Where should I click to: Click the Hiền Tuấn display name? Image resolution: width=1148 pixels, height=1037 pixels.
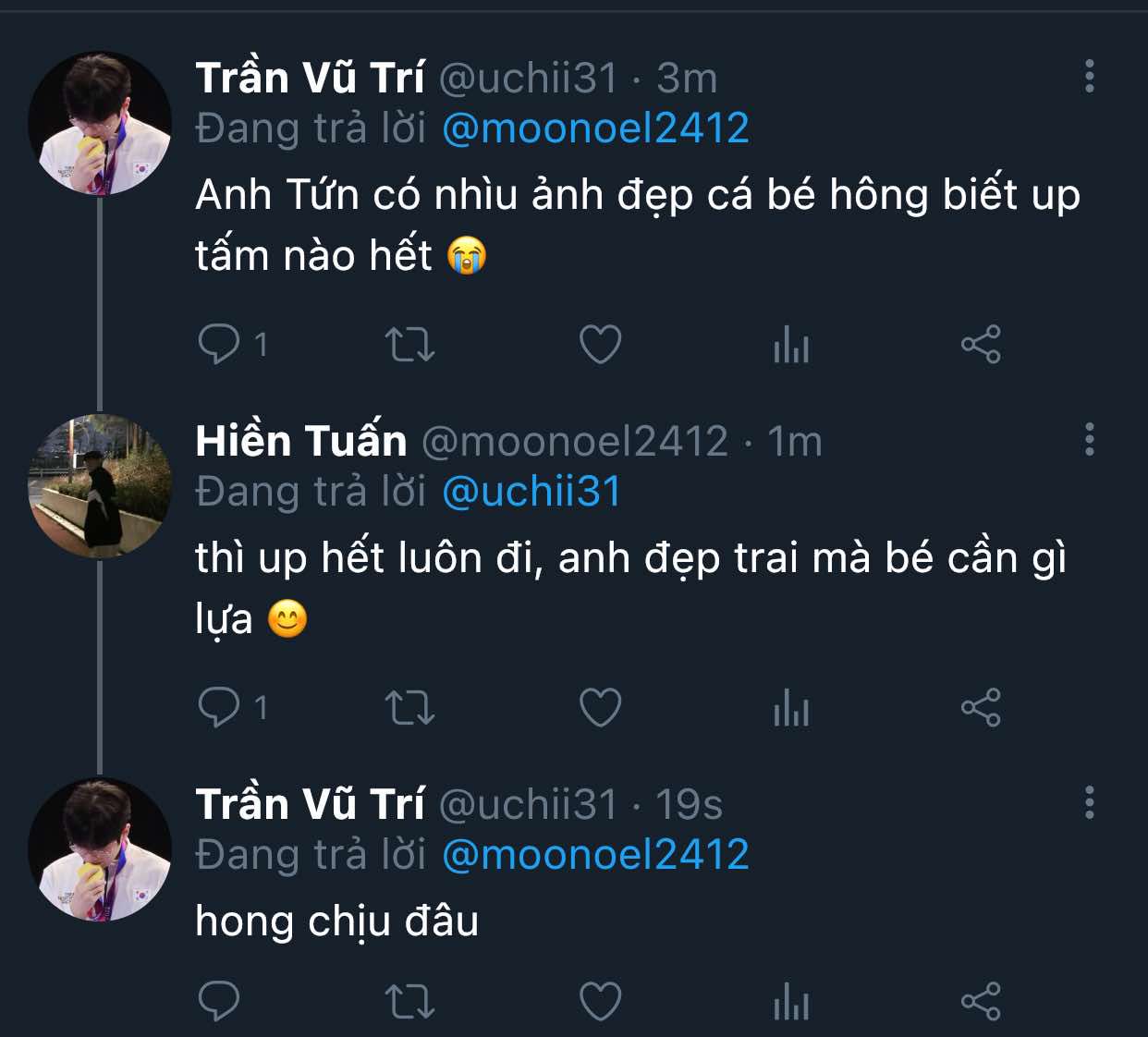[x=301, y=441]
